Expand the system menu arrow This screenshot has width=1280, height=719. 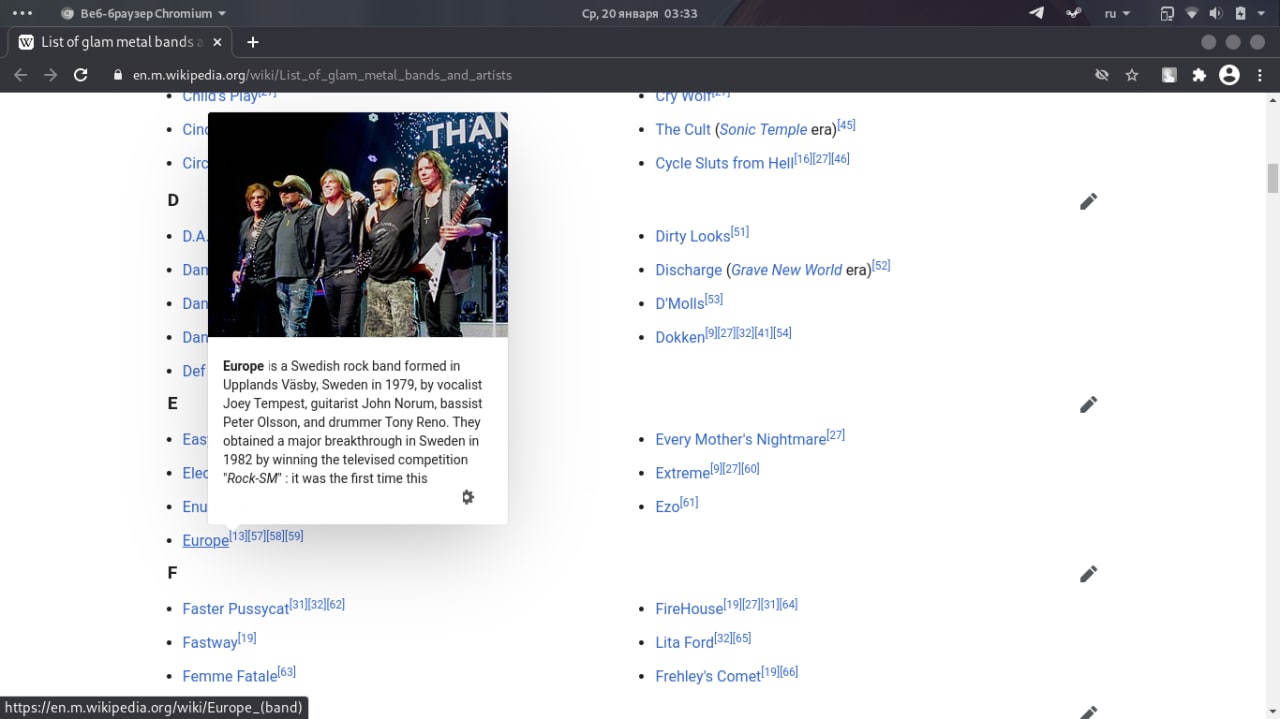(1263, 13)
